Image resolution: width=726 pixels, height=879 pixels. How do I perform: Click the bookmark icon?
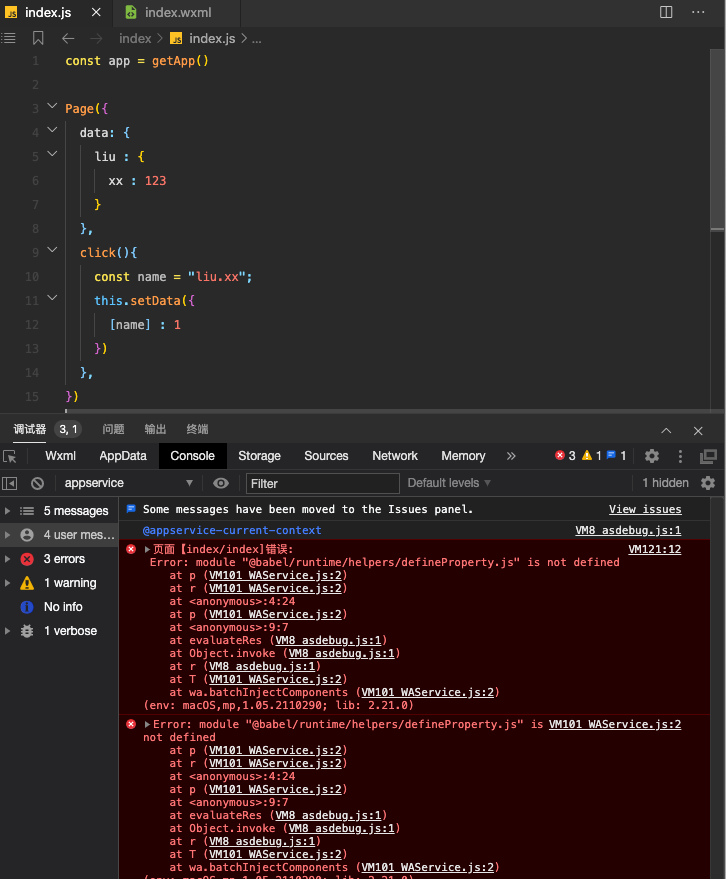[38, 38]
